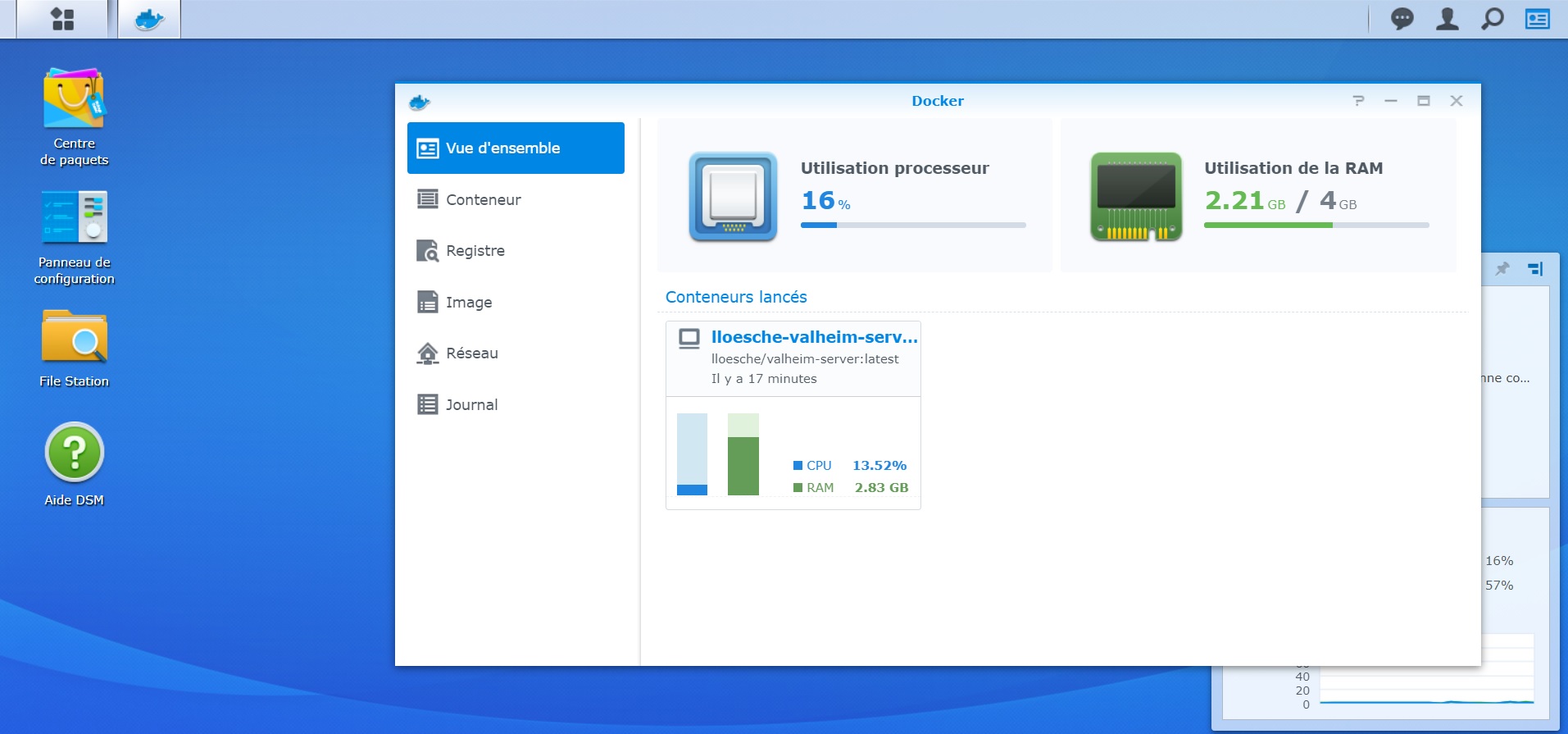Click the 2.21 GB RAM usage value
Screen dimensions: 1568x734
click(1245, 200)
